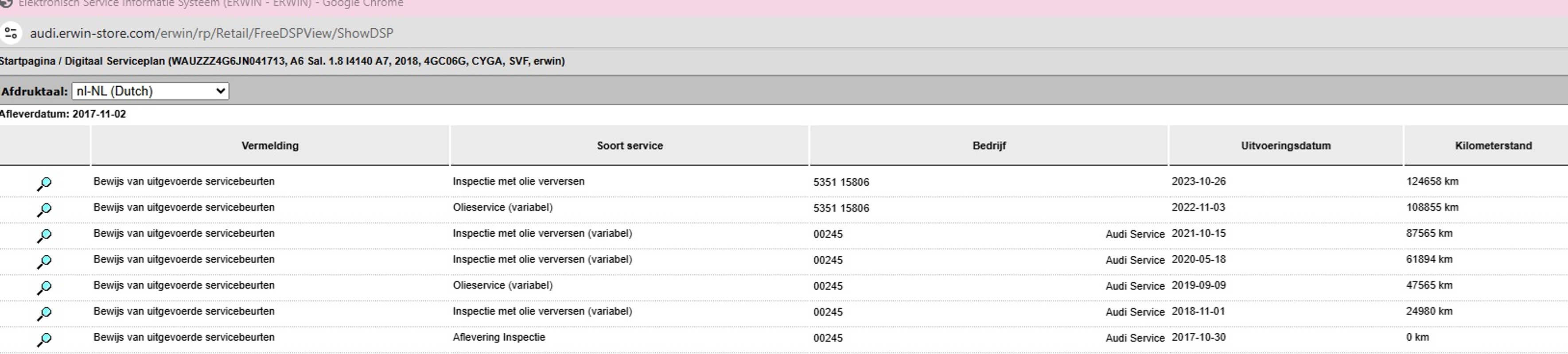1568x354 pixels.
Task: Click the site settings icon in address bar
Action: [x=11, y=33]
